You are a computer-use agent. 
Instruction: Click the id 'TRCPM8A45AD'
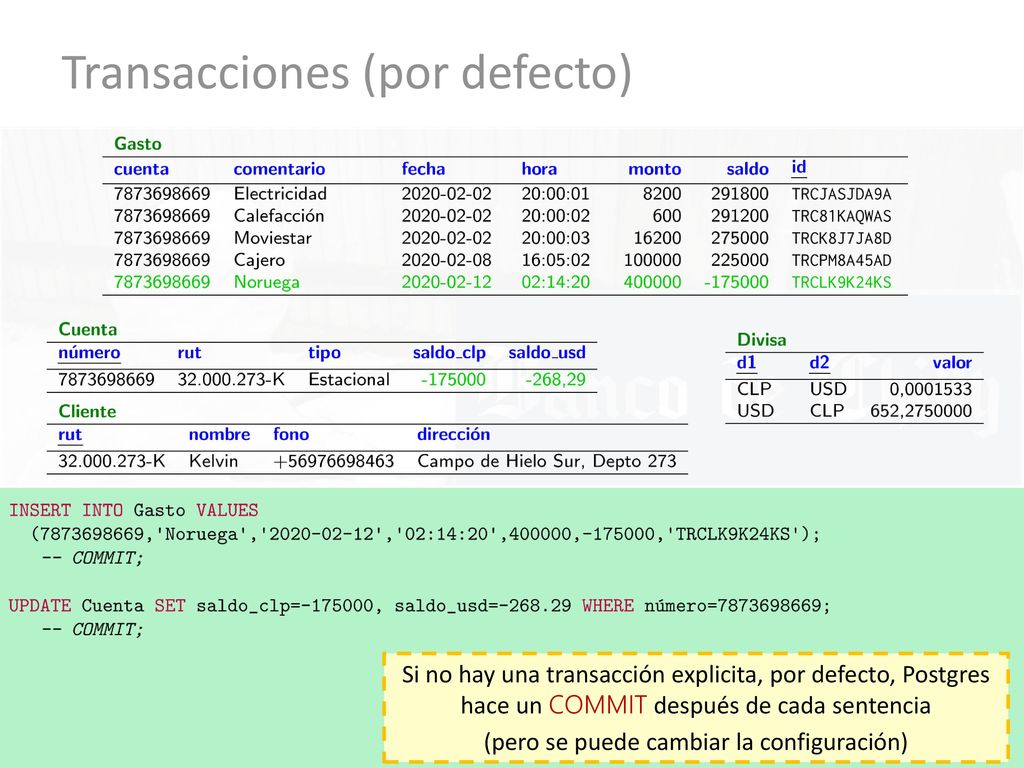[x=841, y=261]
